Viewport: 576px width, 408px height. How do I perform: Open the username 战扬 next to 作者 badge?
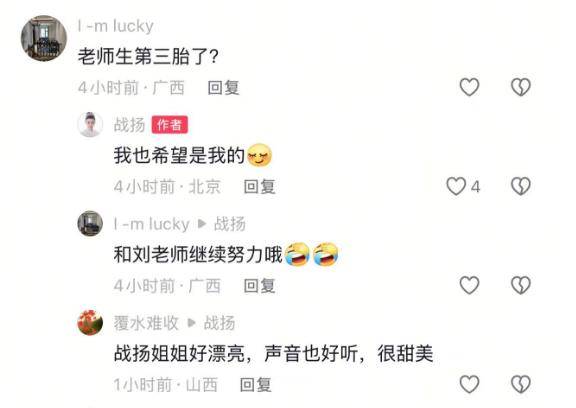pyautogui.click(x=130, y=125)
